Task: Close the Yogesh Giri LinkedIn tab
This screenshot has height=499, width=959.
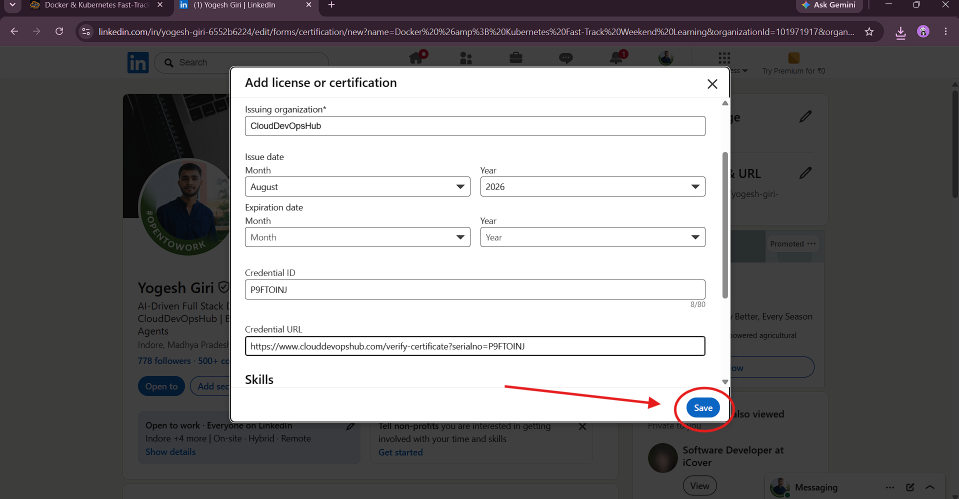Action: (x=309, y=5)
